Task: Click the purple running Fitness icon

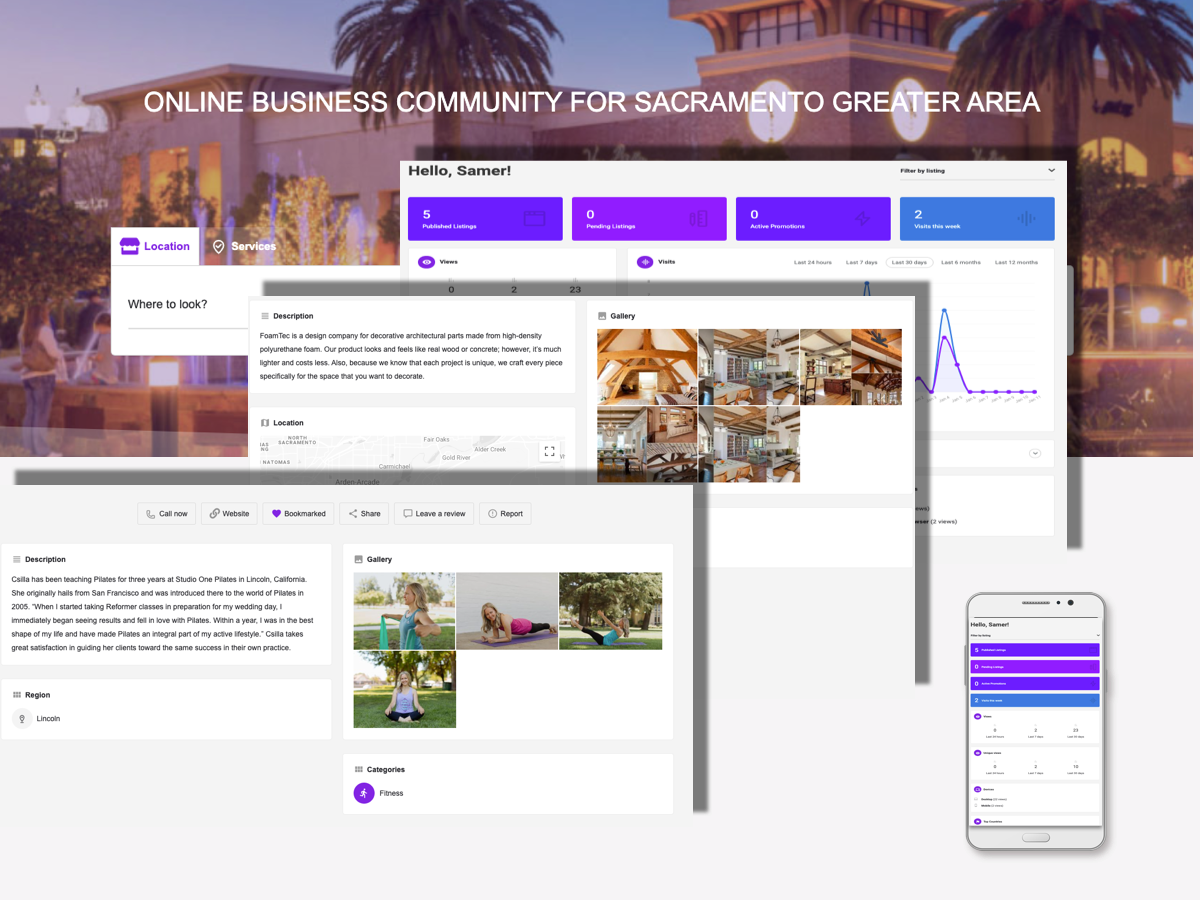Action: [x=364, y=793]
